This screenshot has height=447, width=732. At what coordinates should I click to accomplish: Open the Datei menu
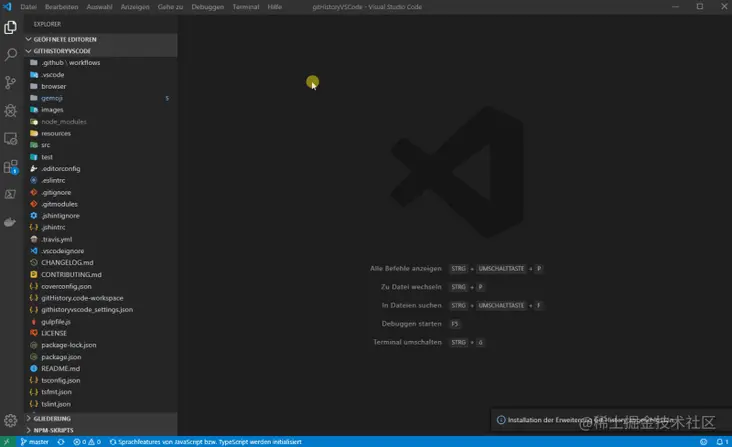28,7
